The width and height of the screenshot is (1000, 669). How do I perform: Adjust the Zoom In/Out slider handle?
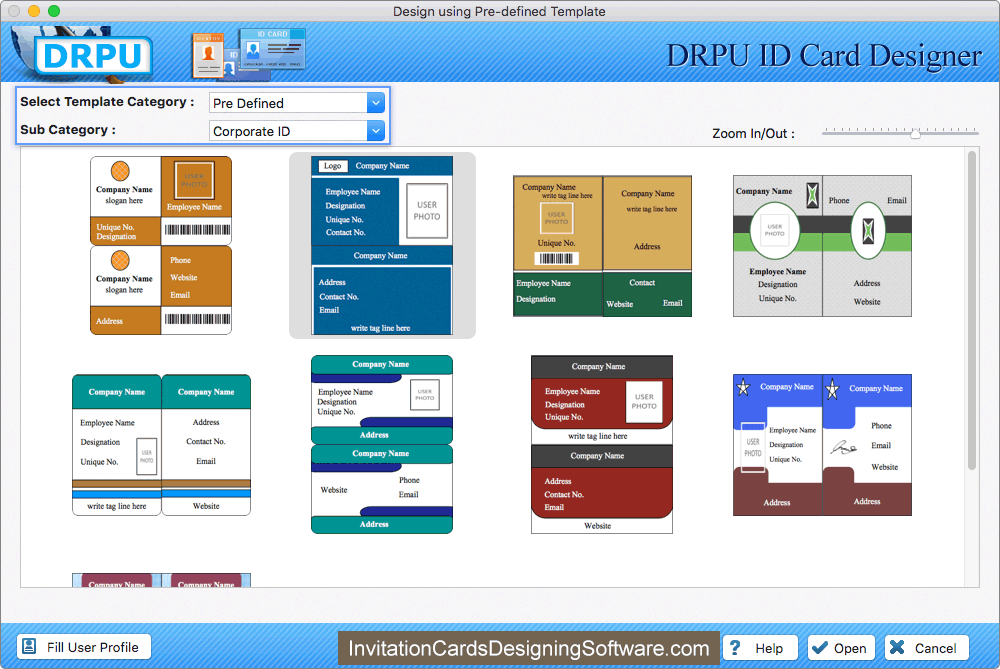tap(915, 133)
